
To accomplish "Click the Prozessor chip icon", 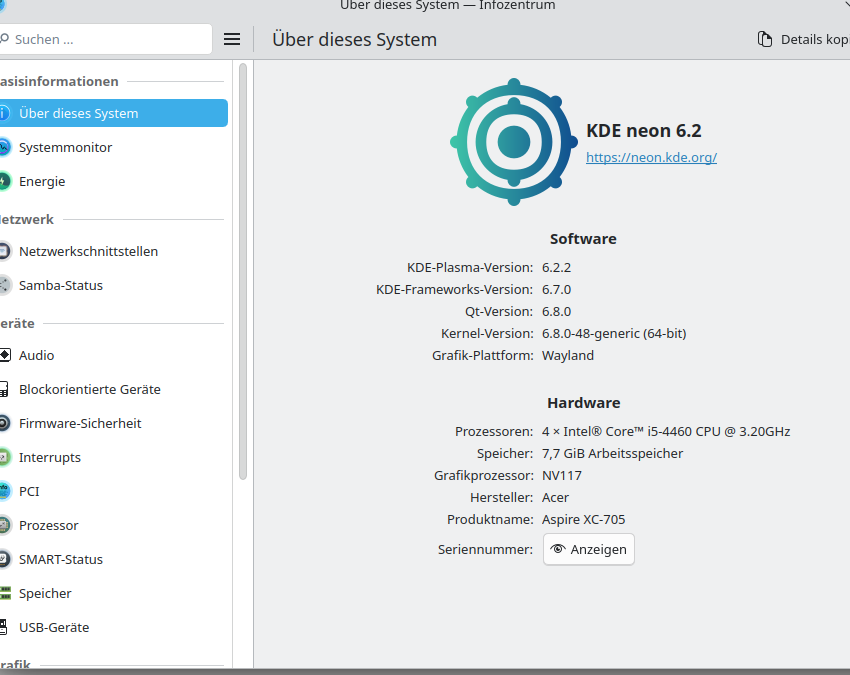I will 4,525.
